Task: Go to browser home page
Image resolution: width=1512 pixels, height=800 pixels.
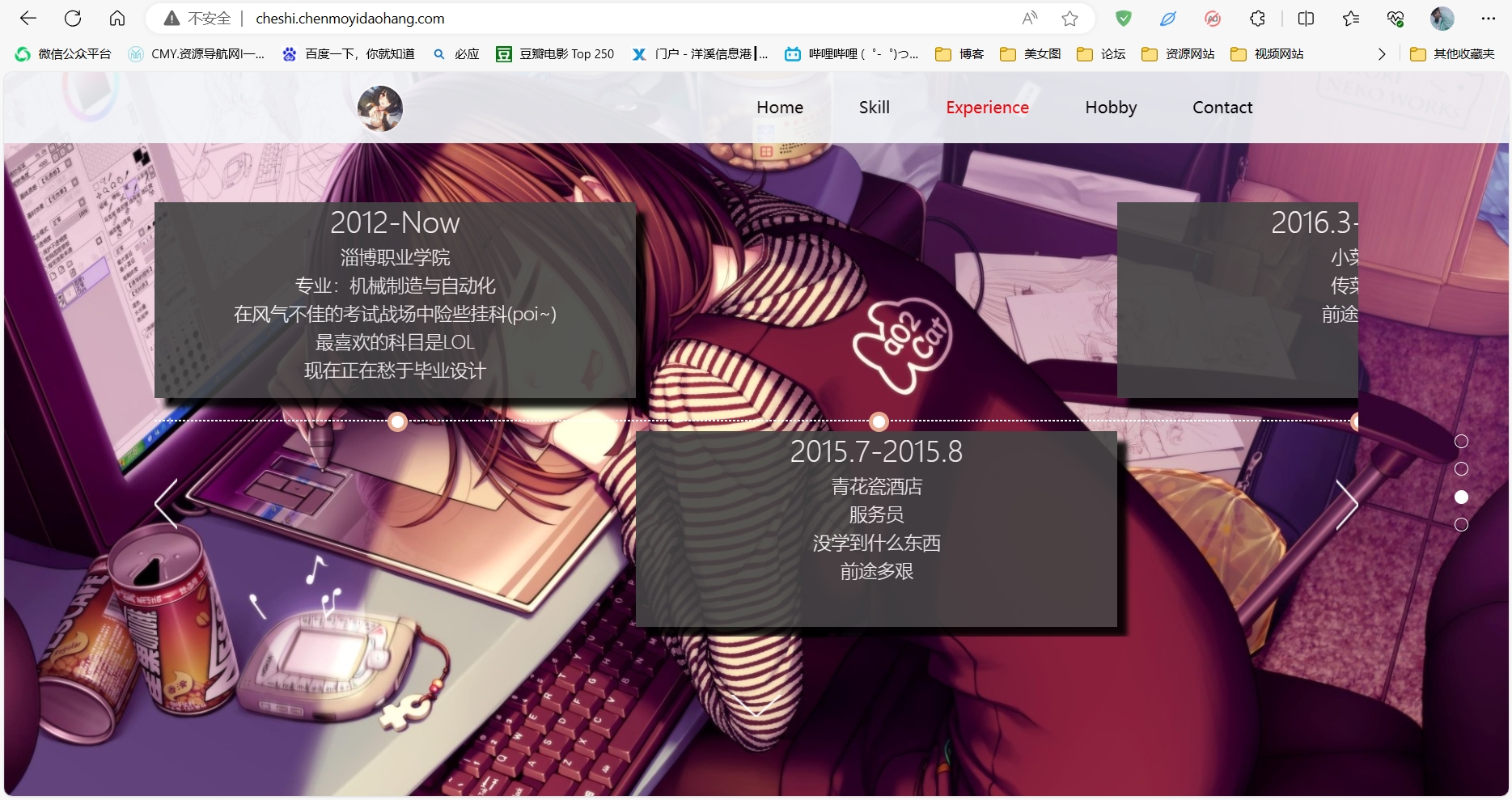Action: 117,19
